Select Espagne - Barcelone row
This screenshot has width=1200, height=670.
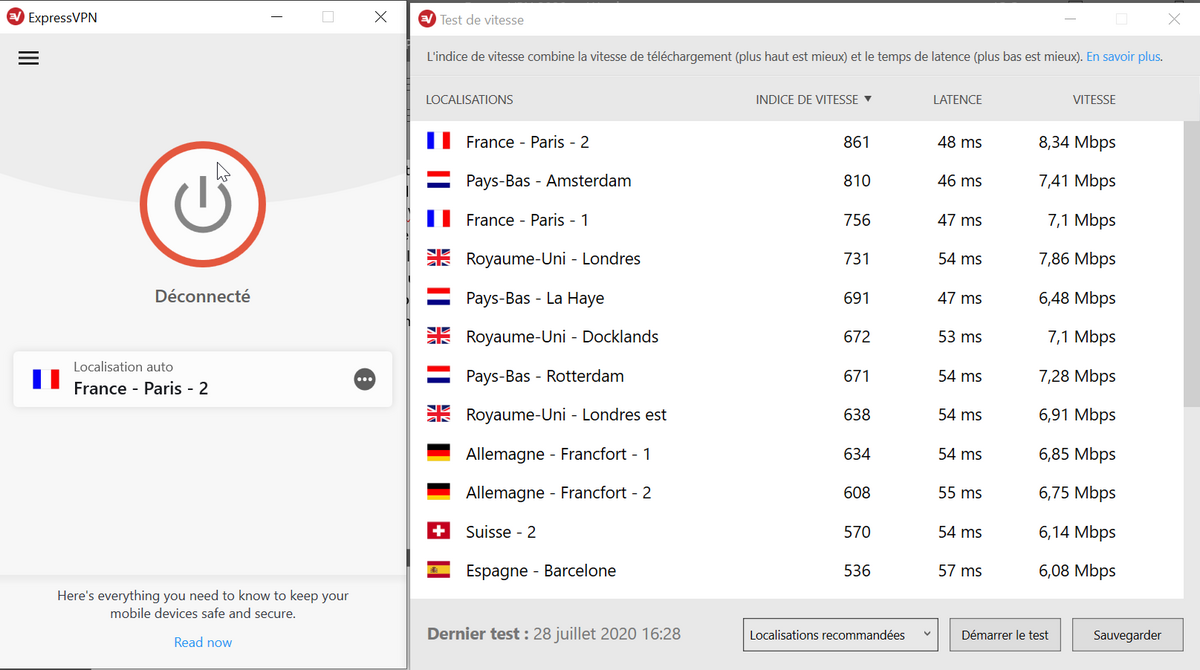[x=797, y=571]
